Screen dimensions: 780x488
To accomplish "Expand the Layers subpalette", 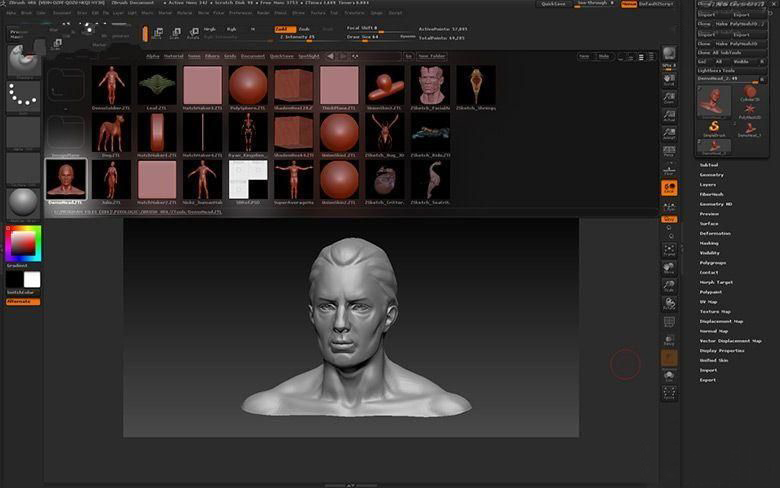I will tap(708, 185).
